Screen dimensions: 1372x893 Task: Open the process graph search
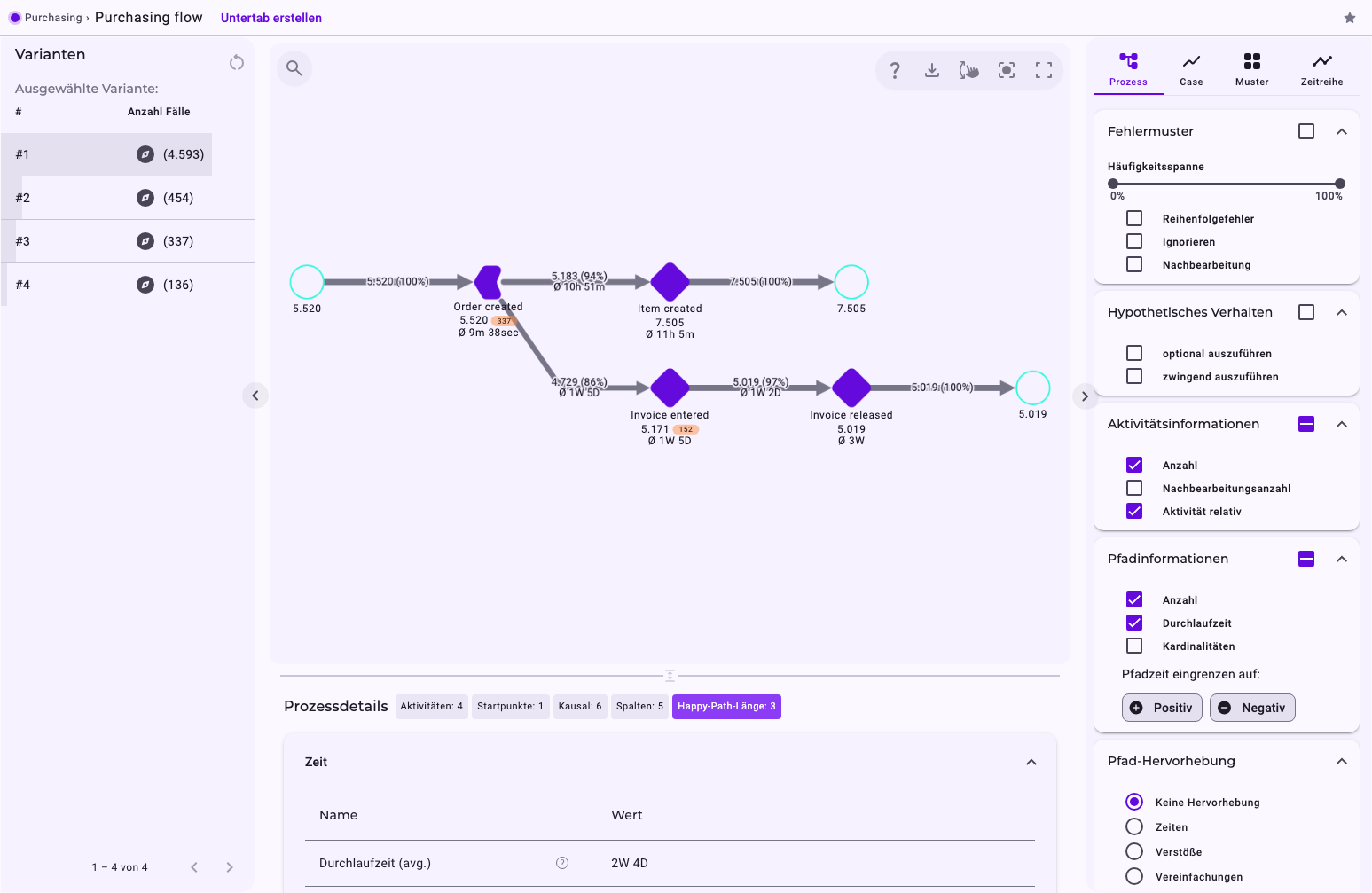[294, 68]
